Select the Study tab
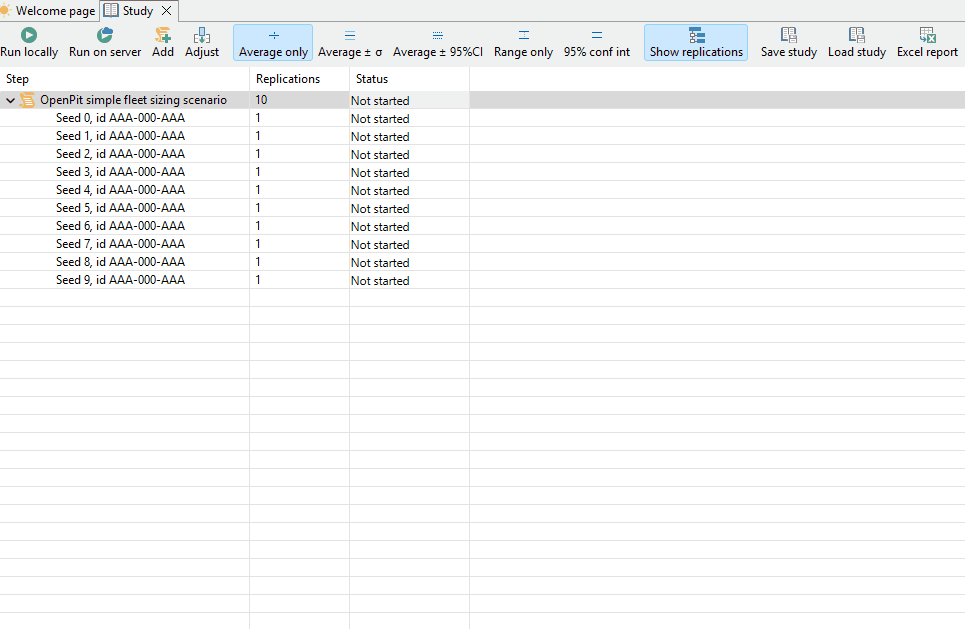Screen dimensions: 965x629 (137, 10)
